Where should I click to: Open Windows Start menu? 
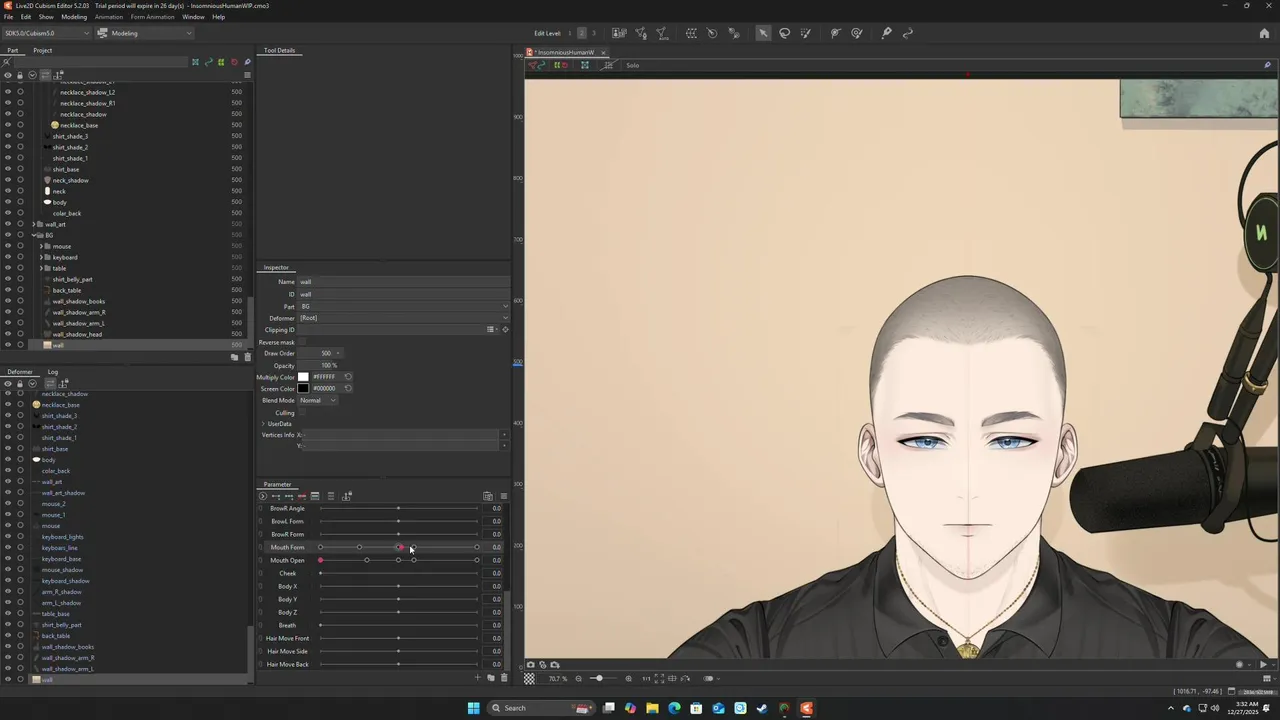coord(473,708)
